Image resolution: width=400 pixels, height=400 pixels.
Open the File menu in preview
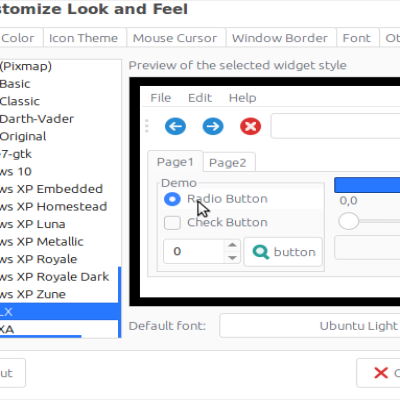click(161, 98)
